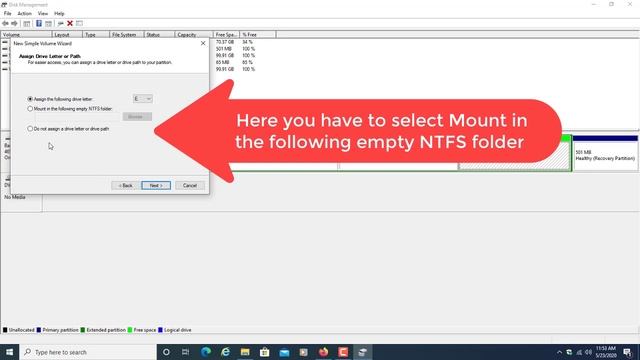Click the taskbar search box
The image size is (640, 360).
(88, 352)
